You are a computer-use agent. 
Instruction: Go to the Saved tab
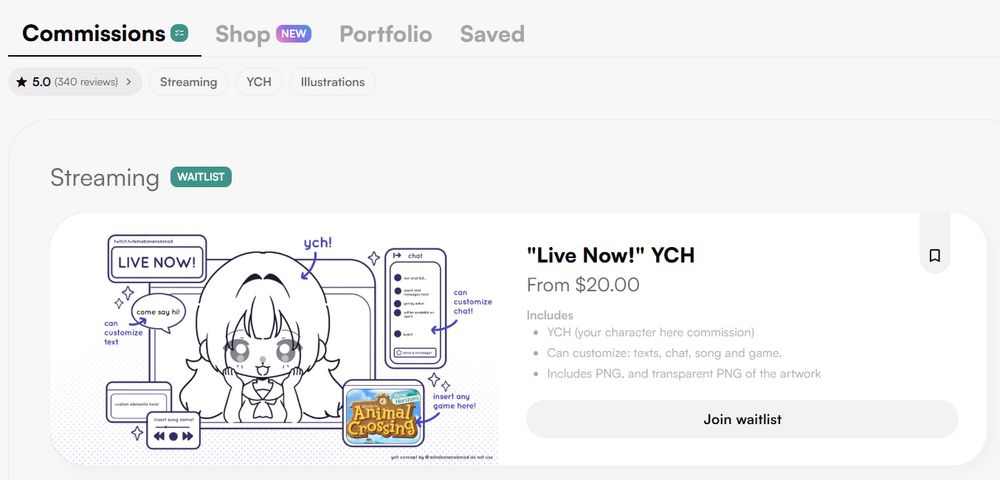coord(492,34)
